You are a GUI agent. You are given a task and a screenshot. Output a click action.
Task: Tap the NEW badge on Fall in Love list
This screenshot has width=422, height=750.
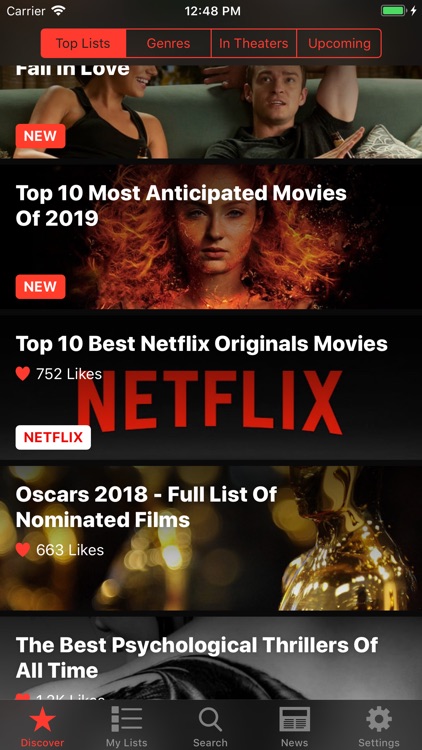[40, 136]
